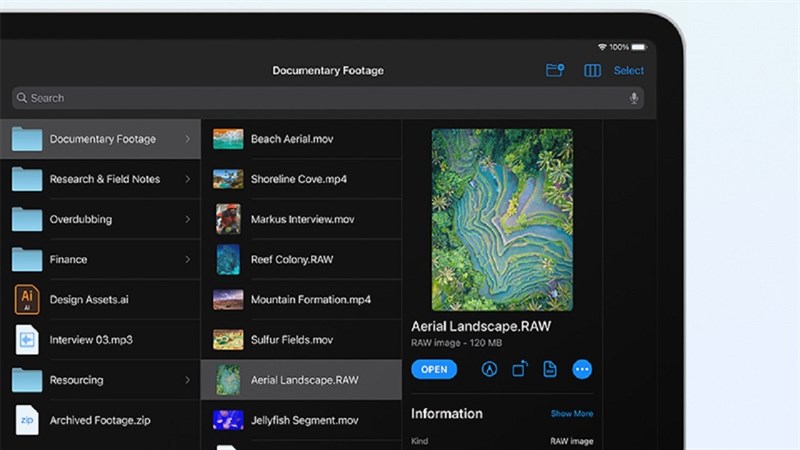Tap the rotate image icon
The height and width of the screenshot is (450, 800).
[520, 368]
